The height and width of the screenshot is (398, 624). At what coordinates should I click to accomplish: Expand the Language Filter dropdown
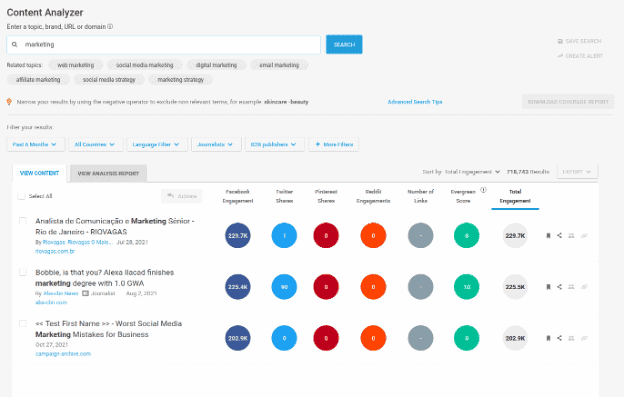click(157, 144)
